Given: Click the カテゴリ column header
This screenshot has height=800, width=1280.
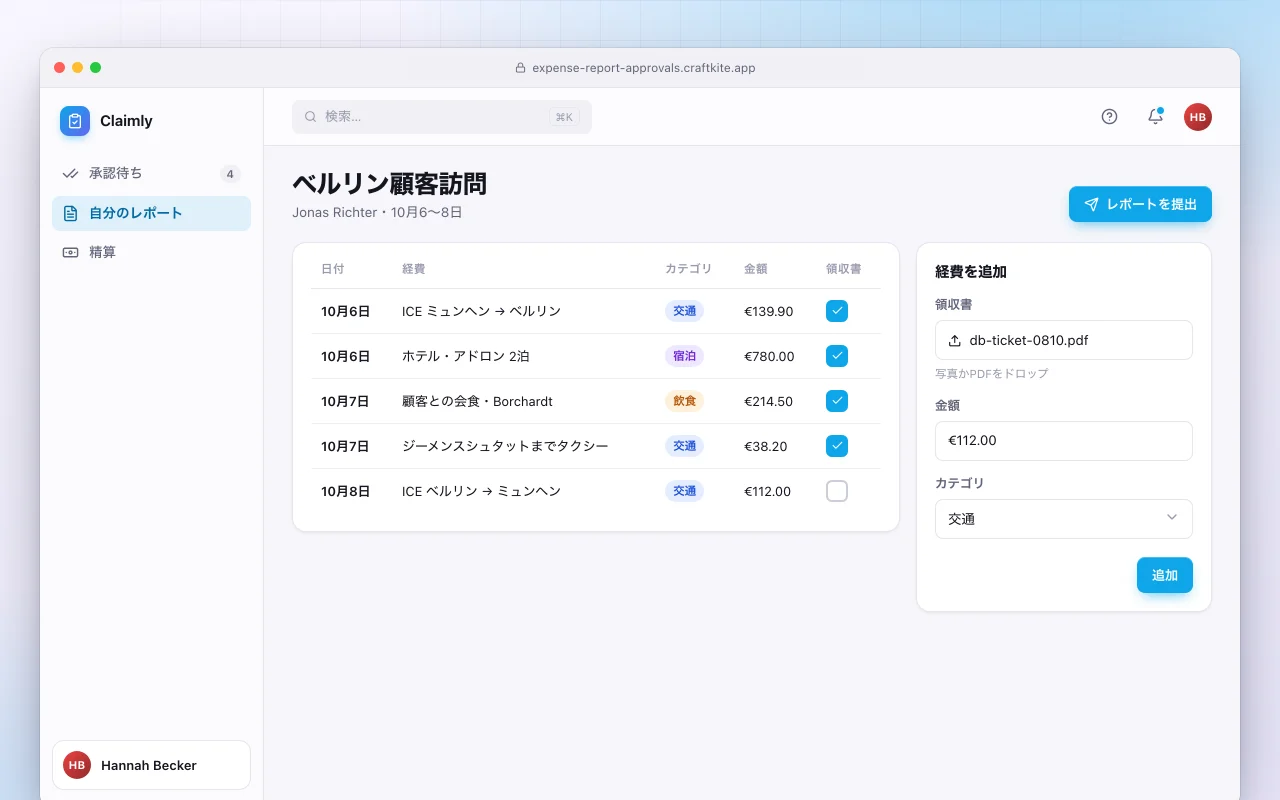Looking at the screenshot, I should (x=688, y=269).
